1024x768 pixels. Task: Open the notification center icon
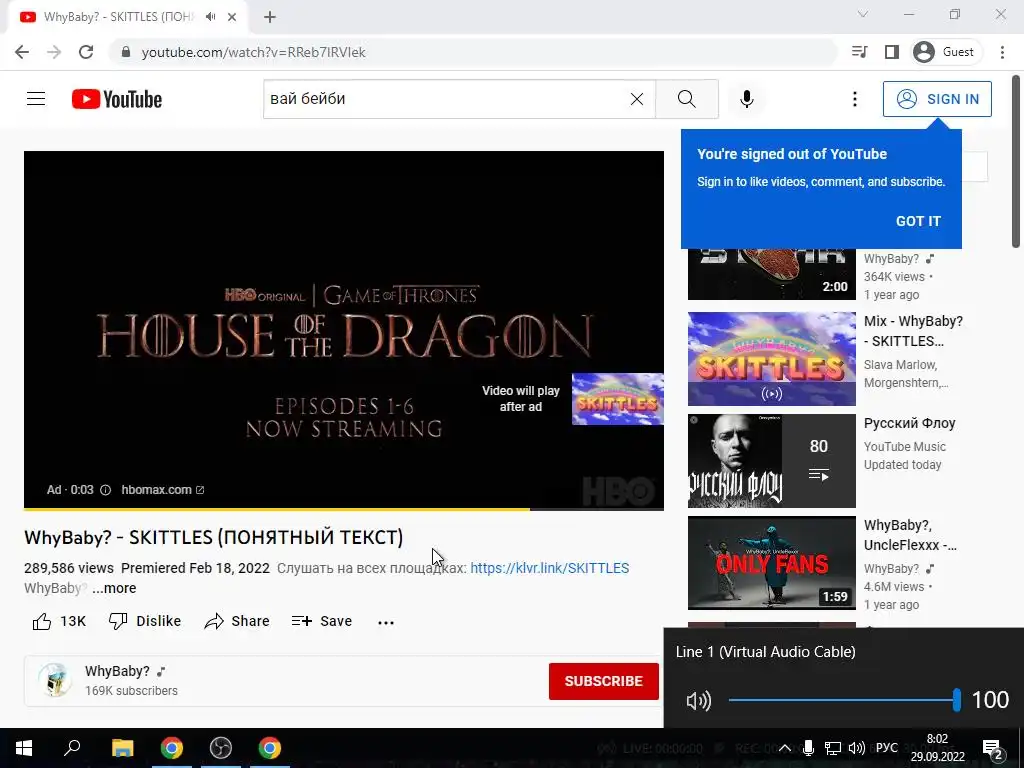pos(993,748)
